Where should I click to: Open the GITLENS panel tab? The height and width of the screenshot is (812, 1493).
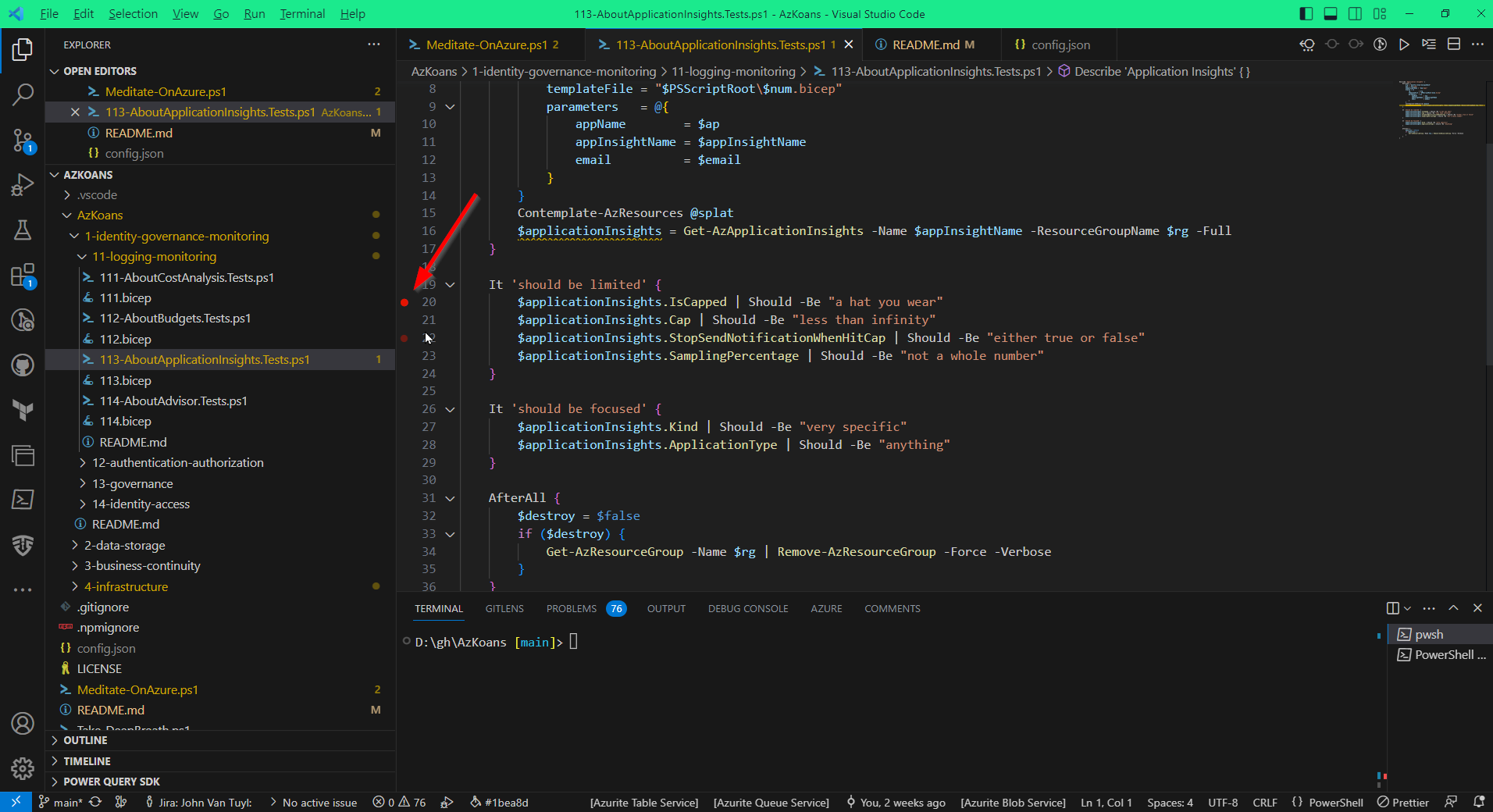pyautogui.click(x=504, y=608)
